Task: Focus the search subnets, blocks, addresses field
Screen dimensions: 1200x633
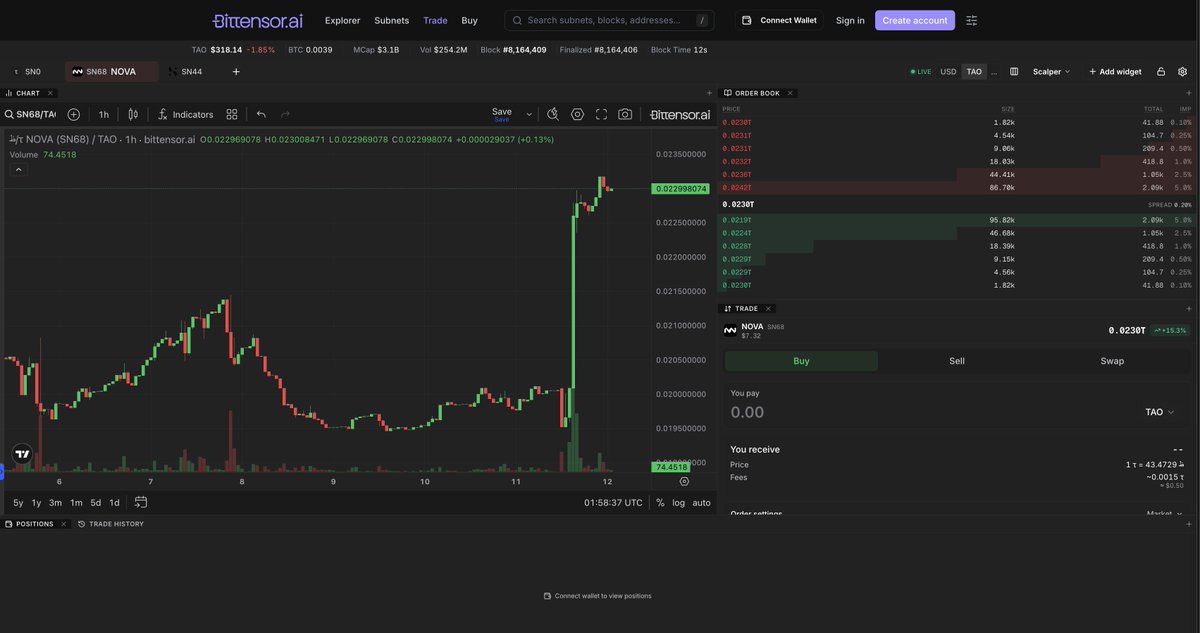Action: pyautogui.click(x=611, y=20)
